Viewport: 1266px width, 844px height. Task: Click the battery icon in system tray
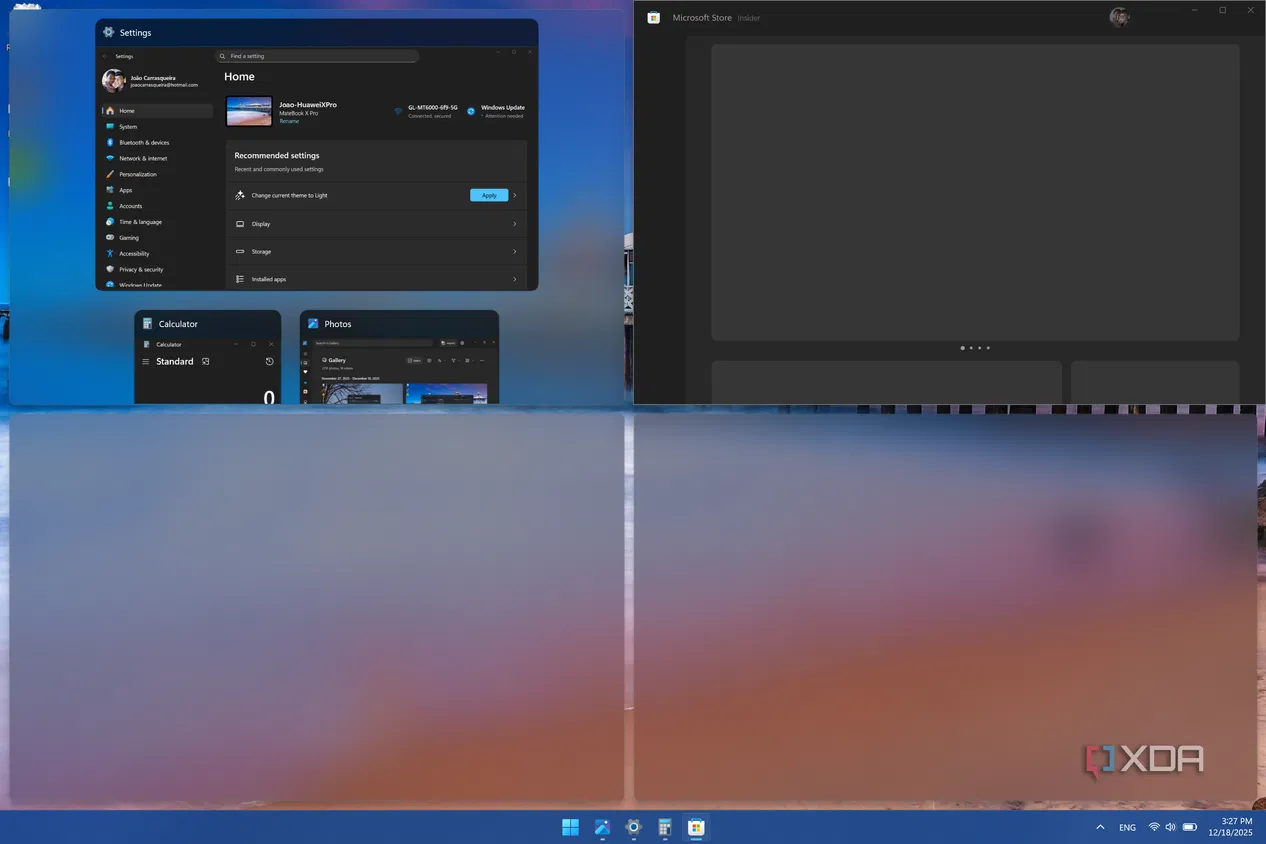pos(1190,827)
